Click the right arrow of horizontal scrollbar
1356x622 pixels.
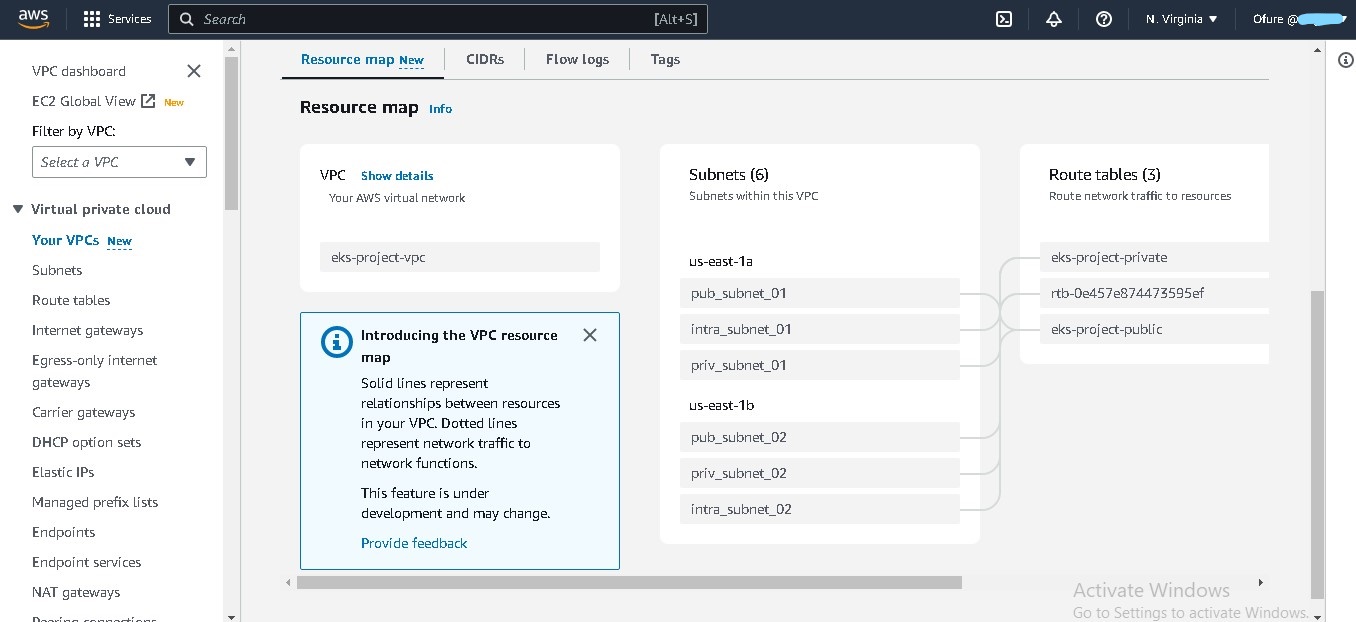pyautogui.click(x=1261, y=582)
